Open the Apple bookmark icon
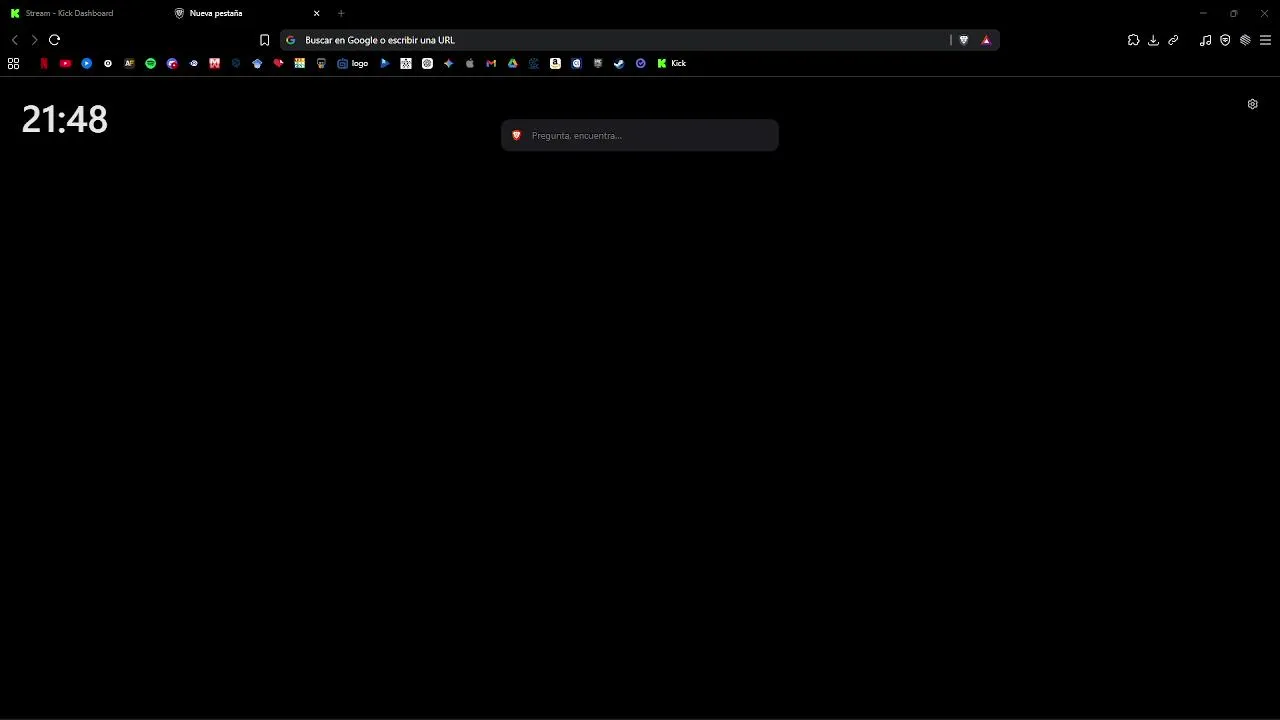1280x720 pixels. coord(470,63)
